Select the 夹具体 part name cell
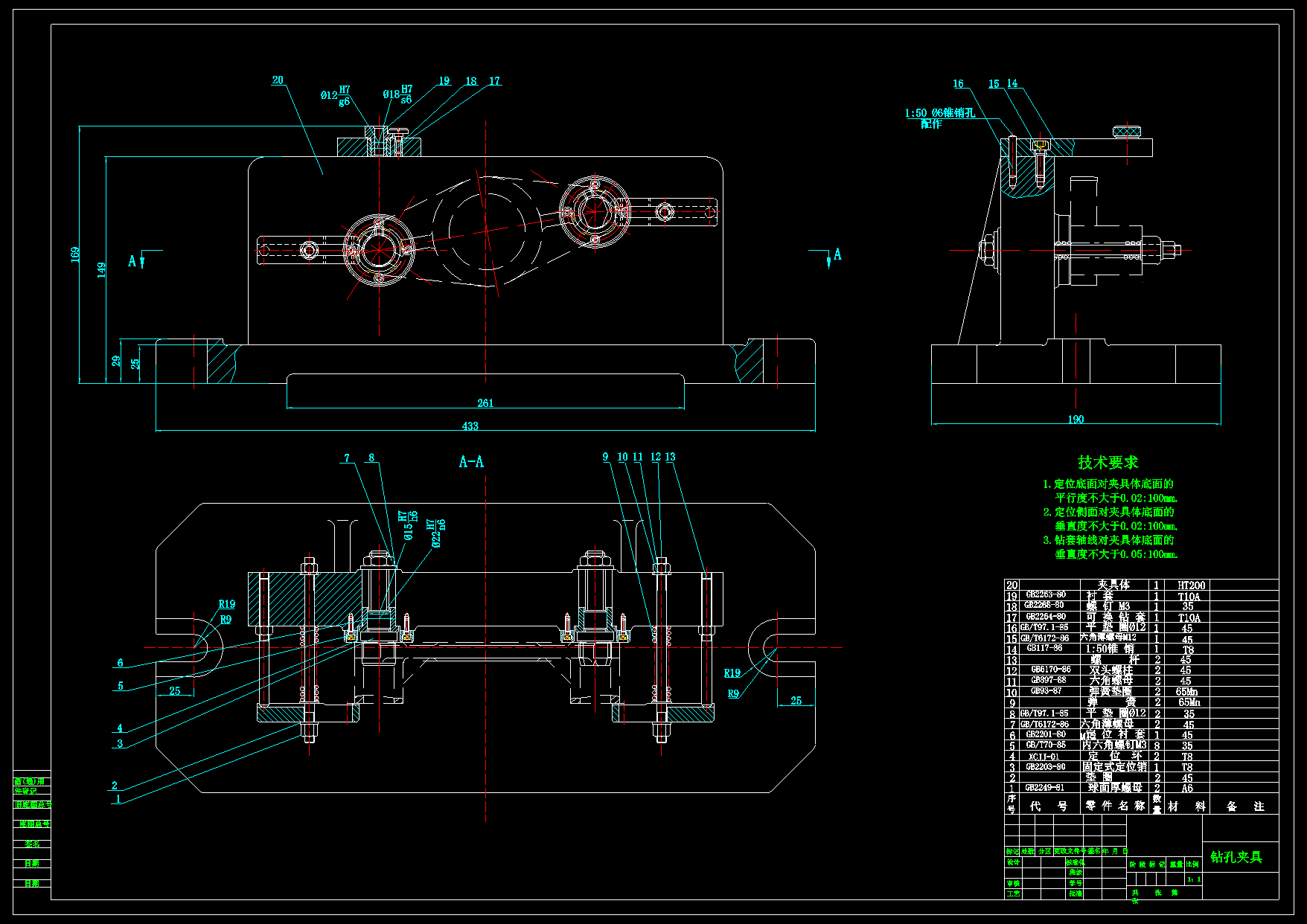 1113,585
